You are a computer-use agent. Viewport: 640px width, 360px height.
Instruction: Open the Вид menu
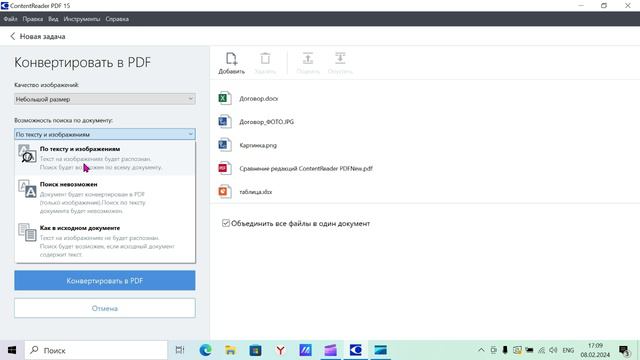click(x=53, y=19)
